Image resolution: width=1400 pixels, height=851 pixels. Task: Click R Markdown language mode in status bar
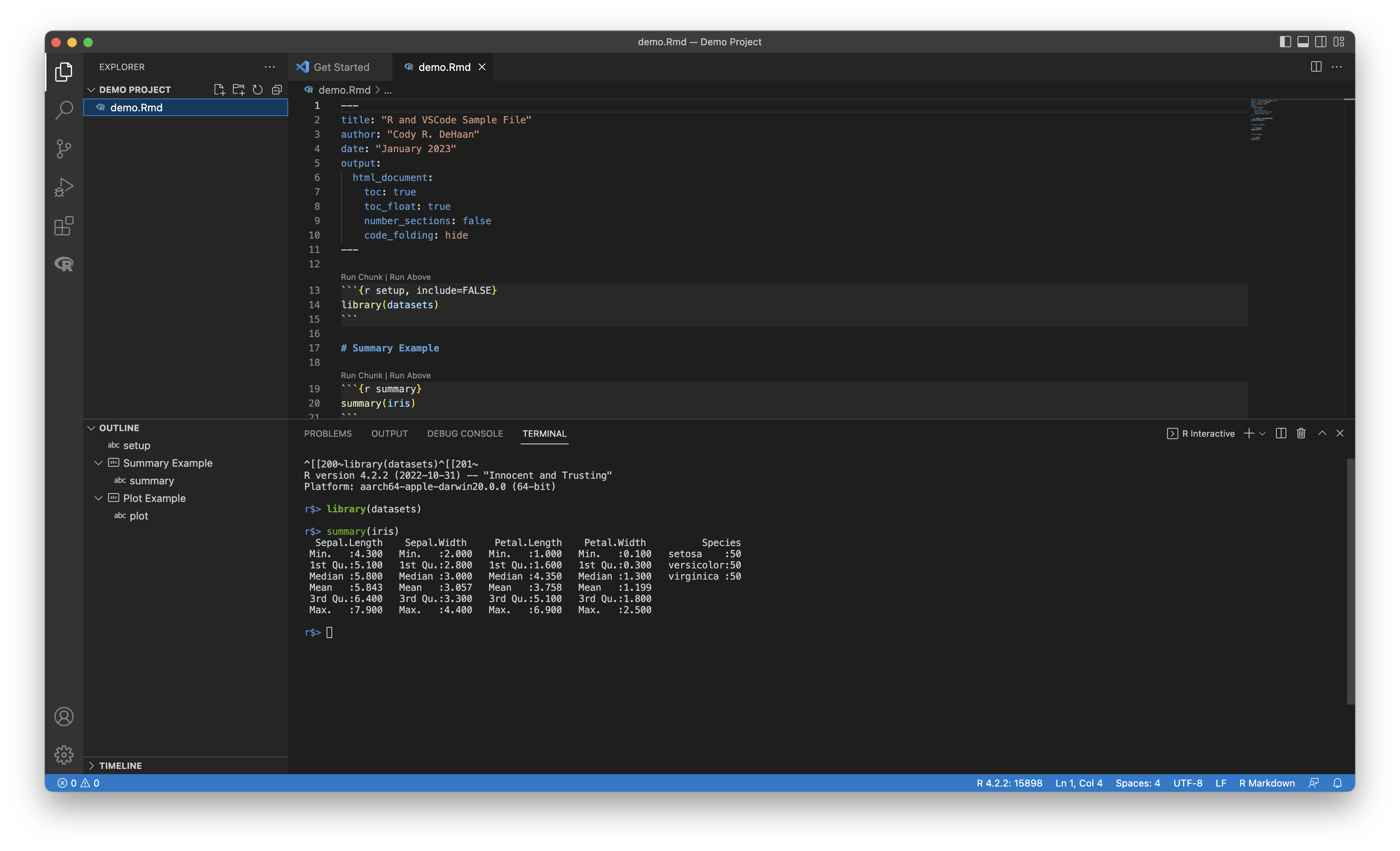(1266, 783)
